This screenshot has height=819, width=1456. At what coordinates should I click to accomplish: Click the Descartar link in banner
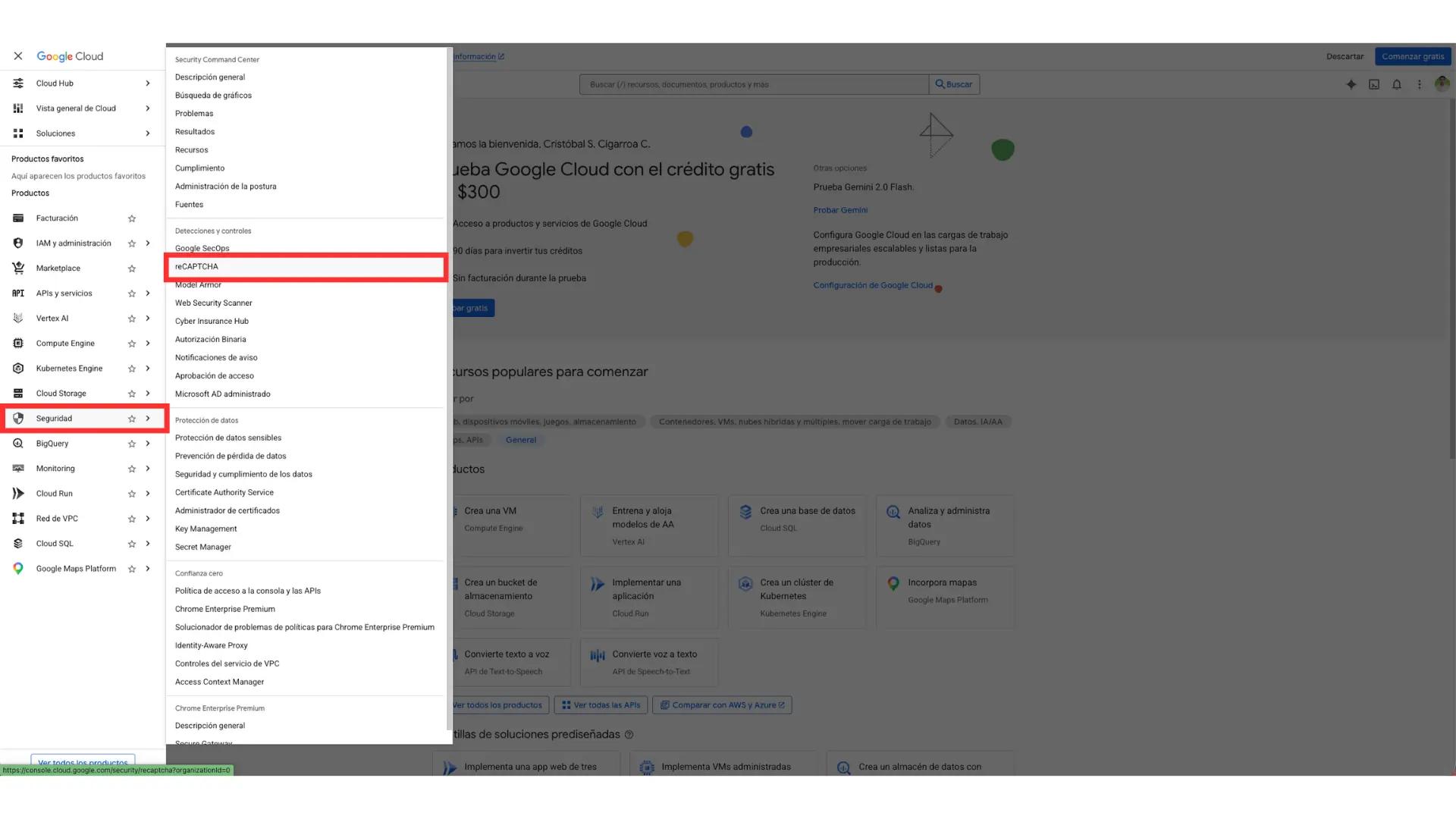(x=1345, y=56)
